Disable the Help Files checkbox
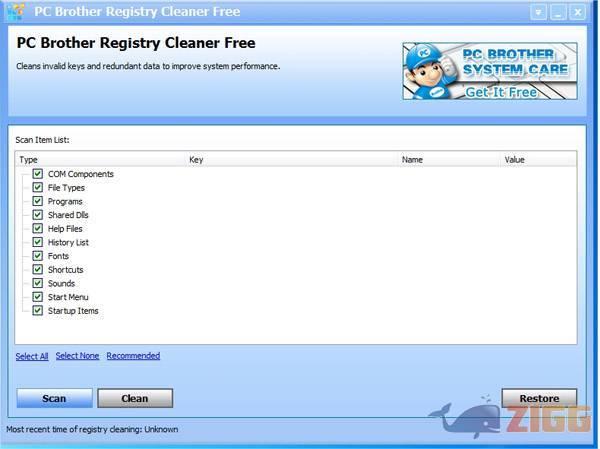This screenshot has height=449, width=600. coord(38,229)
